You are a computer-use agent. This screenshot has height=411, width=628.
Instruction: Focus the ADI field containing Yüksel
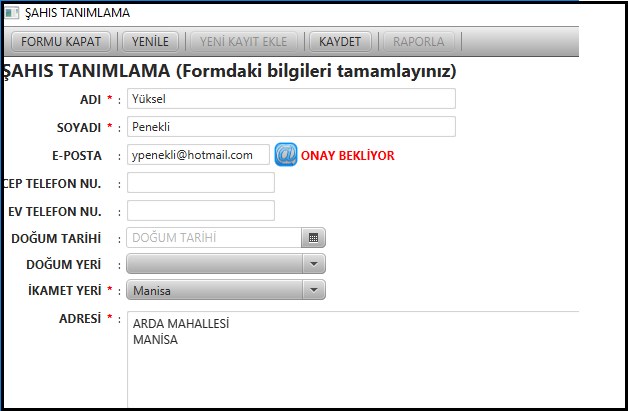pos(291,99)
